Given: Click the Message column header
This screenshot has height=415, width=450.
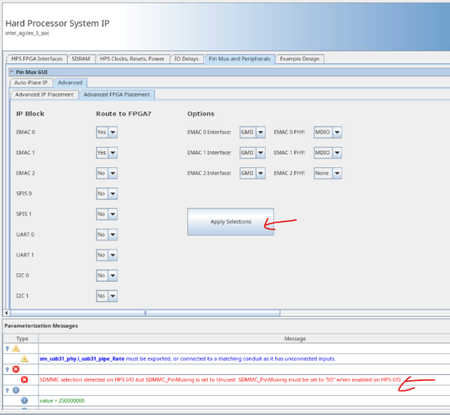Looking at the screenshot, I should (x=295, y=339).
